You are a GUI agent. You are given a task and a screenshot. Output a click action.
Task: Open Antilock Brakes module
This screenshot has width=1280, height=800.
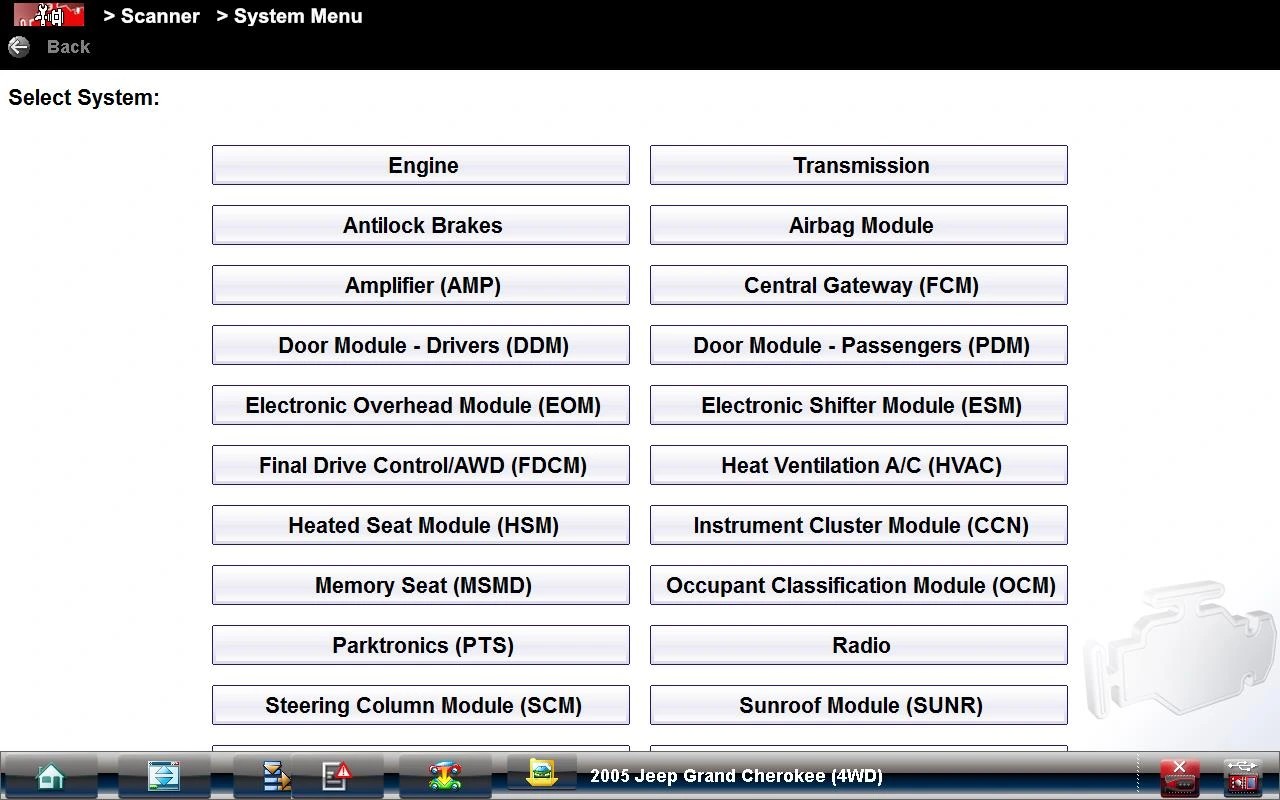[421, 225]
